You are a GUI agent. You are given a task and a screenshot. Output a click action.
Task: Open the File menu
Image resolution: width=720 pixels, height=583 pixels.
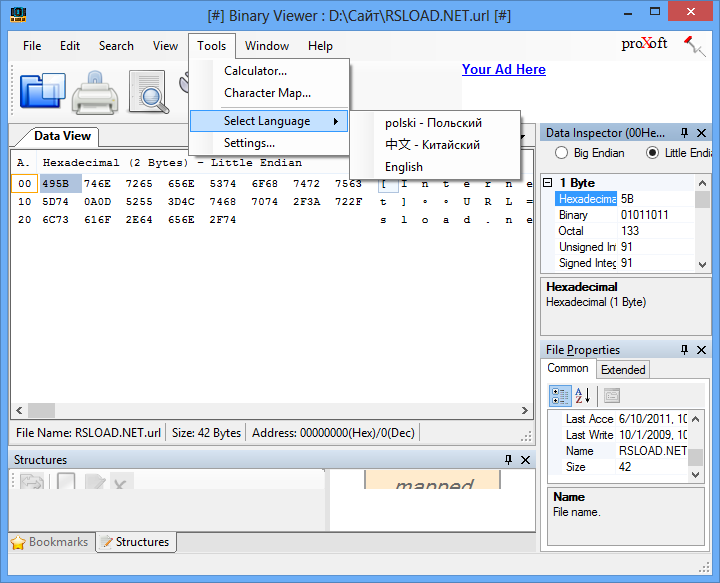click(x=32, y=46)
